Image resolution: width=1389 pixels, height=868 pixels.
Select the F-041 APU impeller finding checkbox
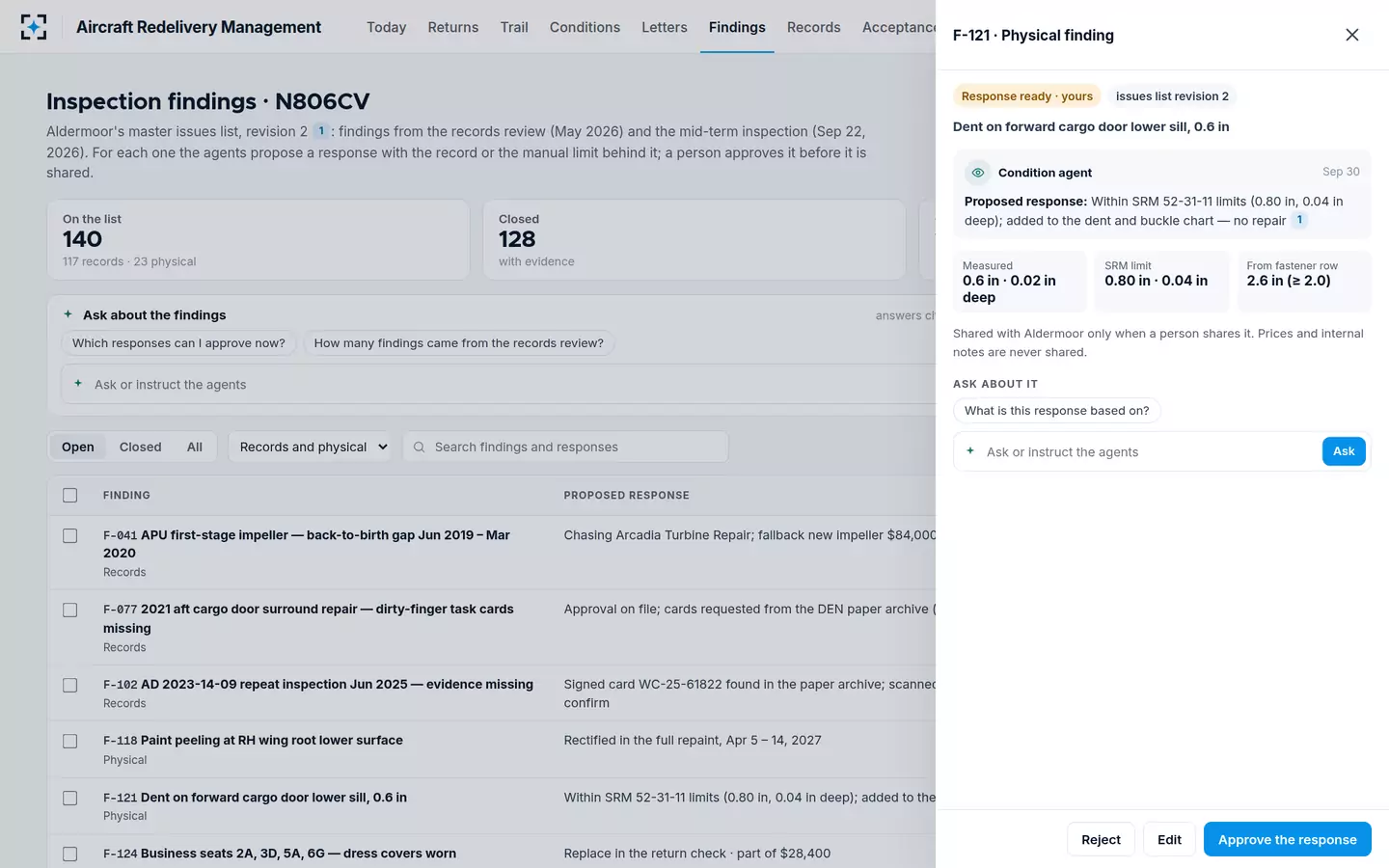click(69, 535)
